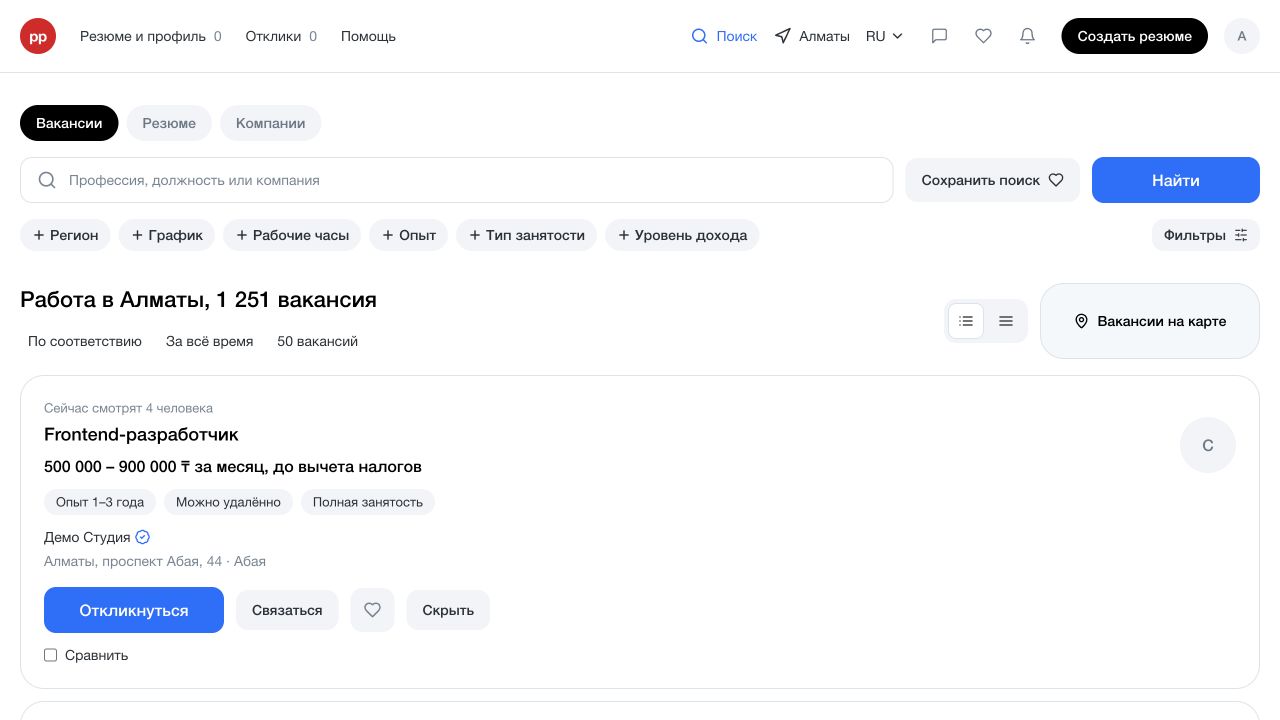Open the messages chat icon
Image resolution: width=1280 pixels, height=720 pixels.
[x=939, y=36]
